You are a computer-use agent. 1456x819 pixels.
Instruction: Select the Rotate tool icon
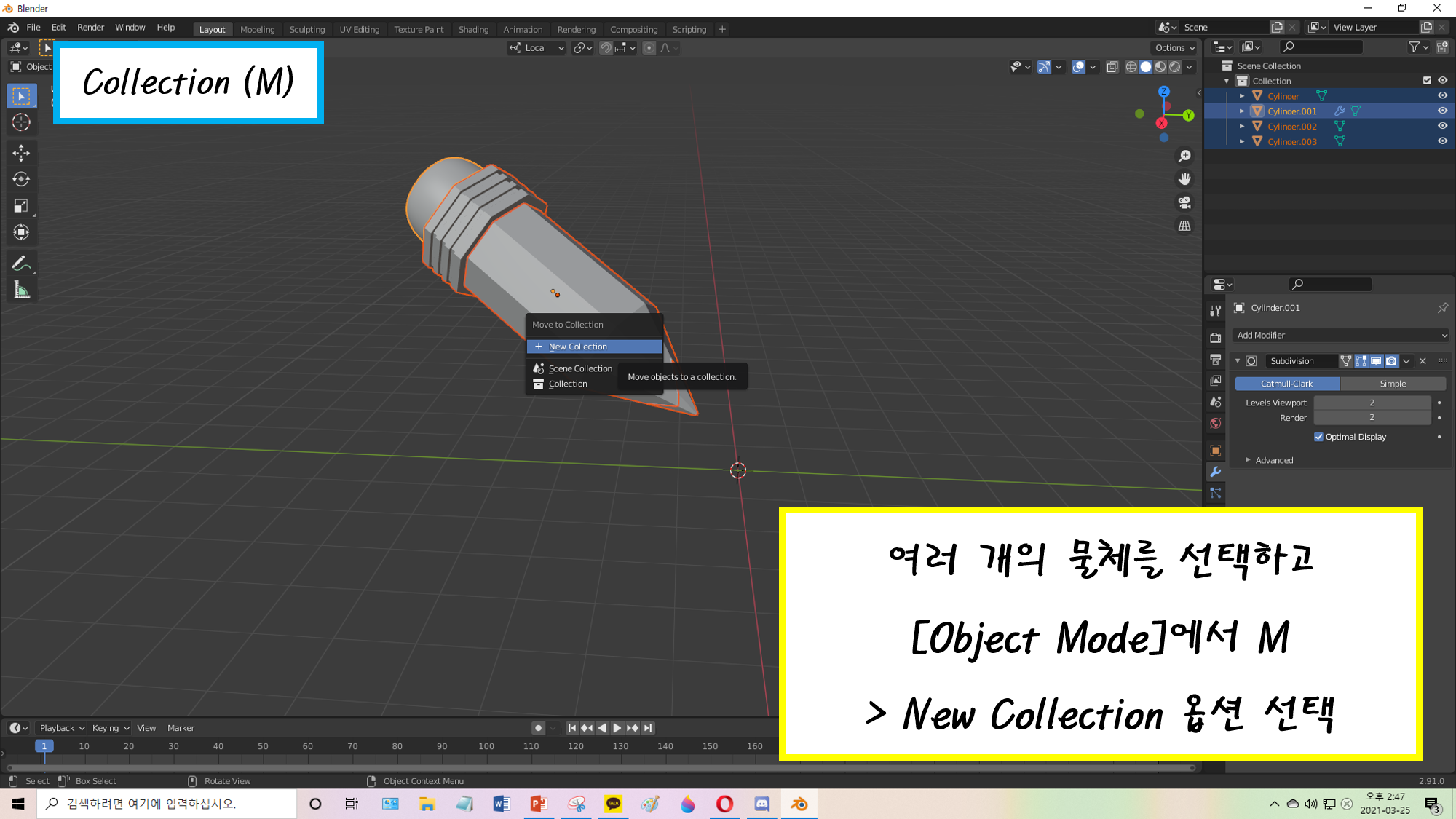pyautogui.click(x=21, y=179)
